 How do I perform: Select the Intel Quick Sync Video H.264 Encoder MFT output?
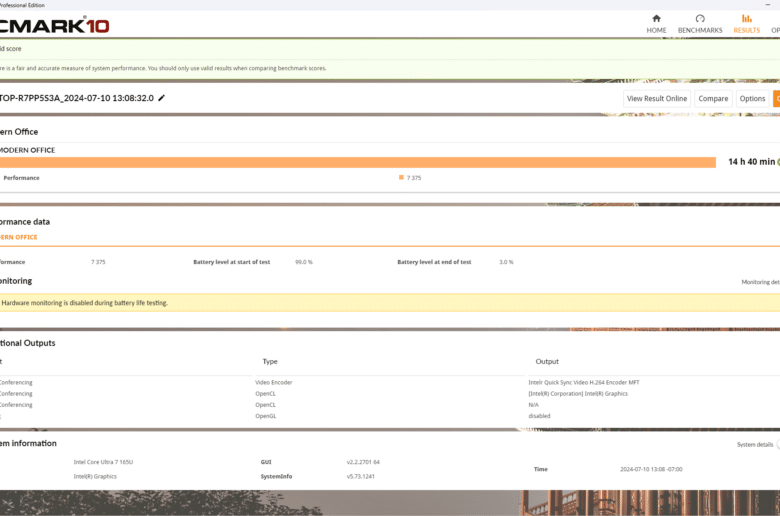click(584, 383)
